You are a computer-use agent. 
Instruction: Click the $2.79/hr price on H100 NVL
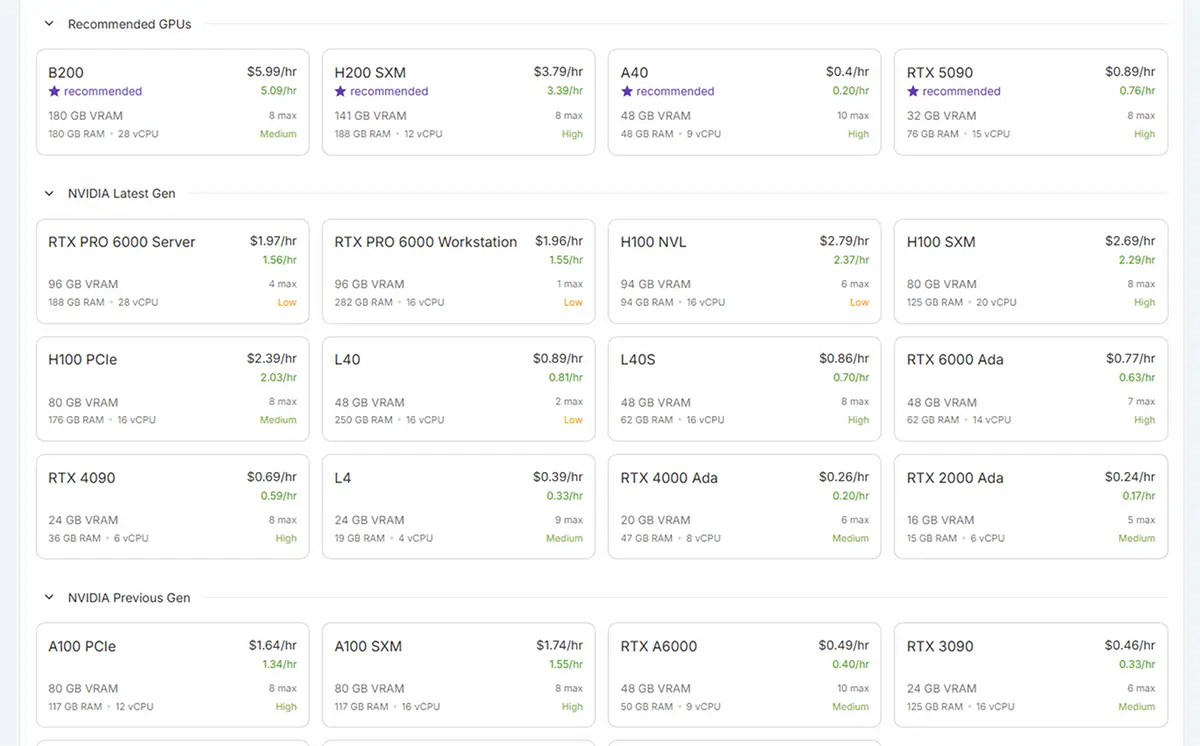pos(844,241)
